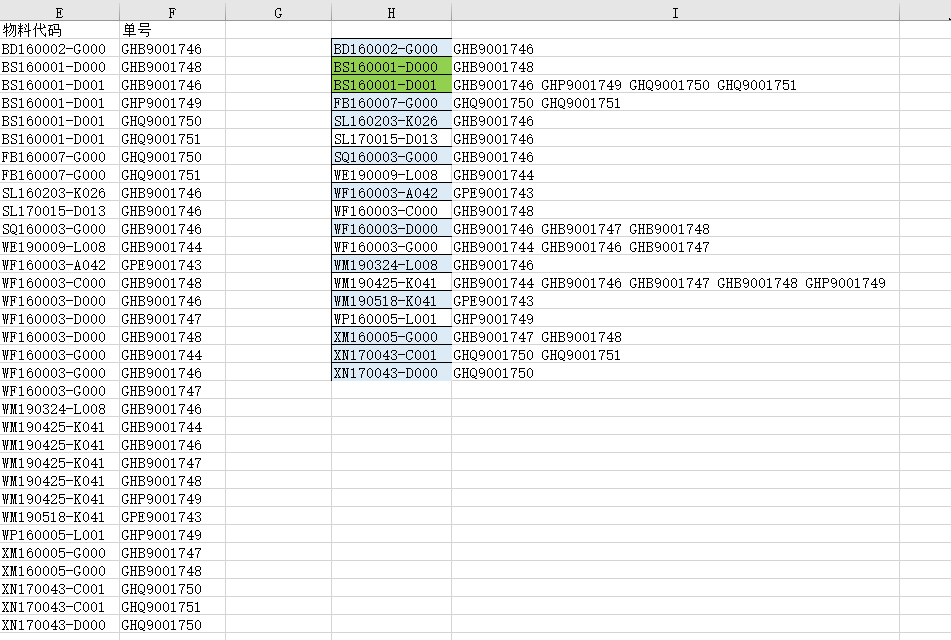Select WF160003-C000 cell in column E

coord(59,283)
